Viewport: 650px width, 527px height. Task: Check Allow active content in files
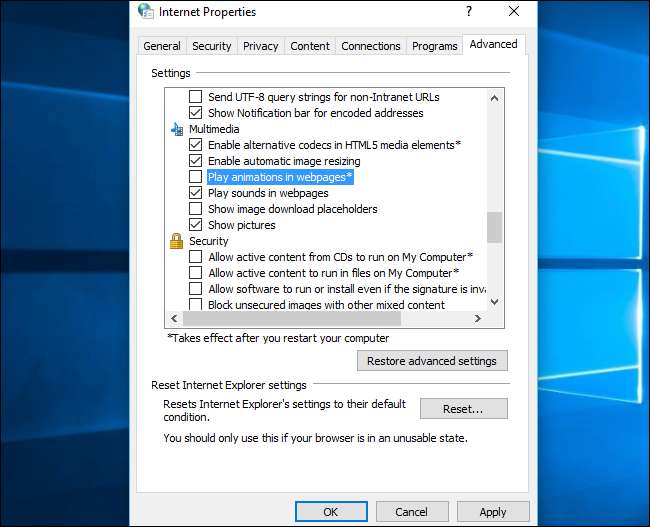[195, 273]
